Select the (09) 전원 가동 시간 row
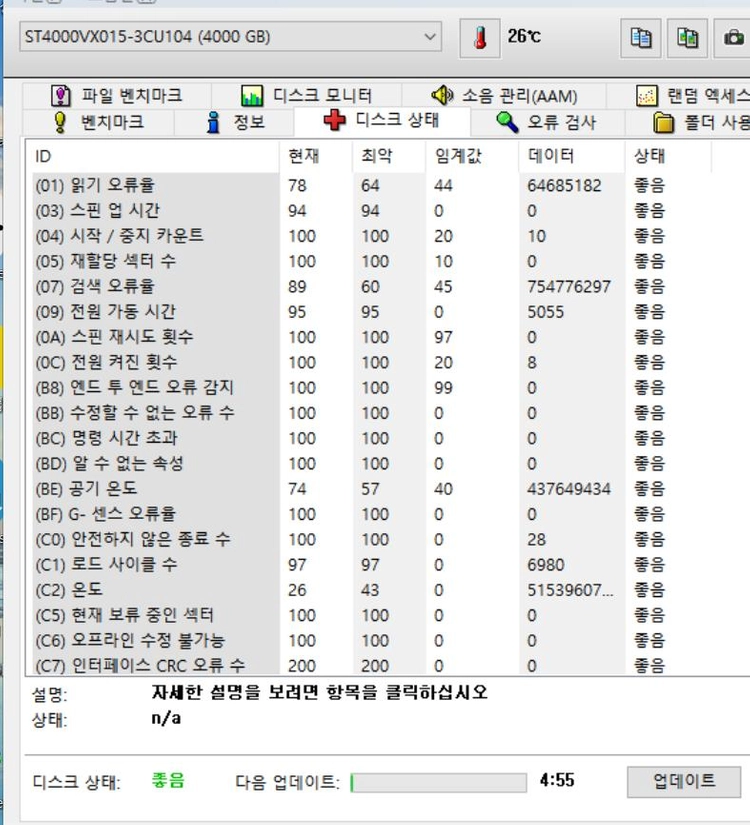750x825 pixels. coord(372,311)
